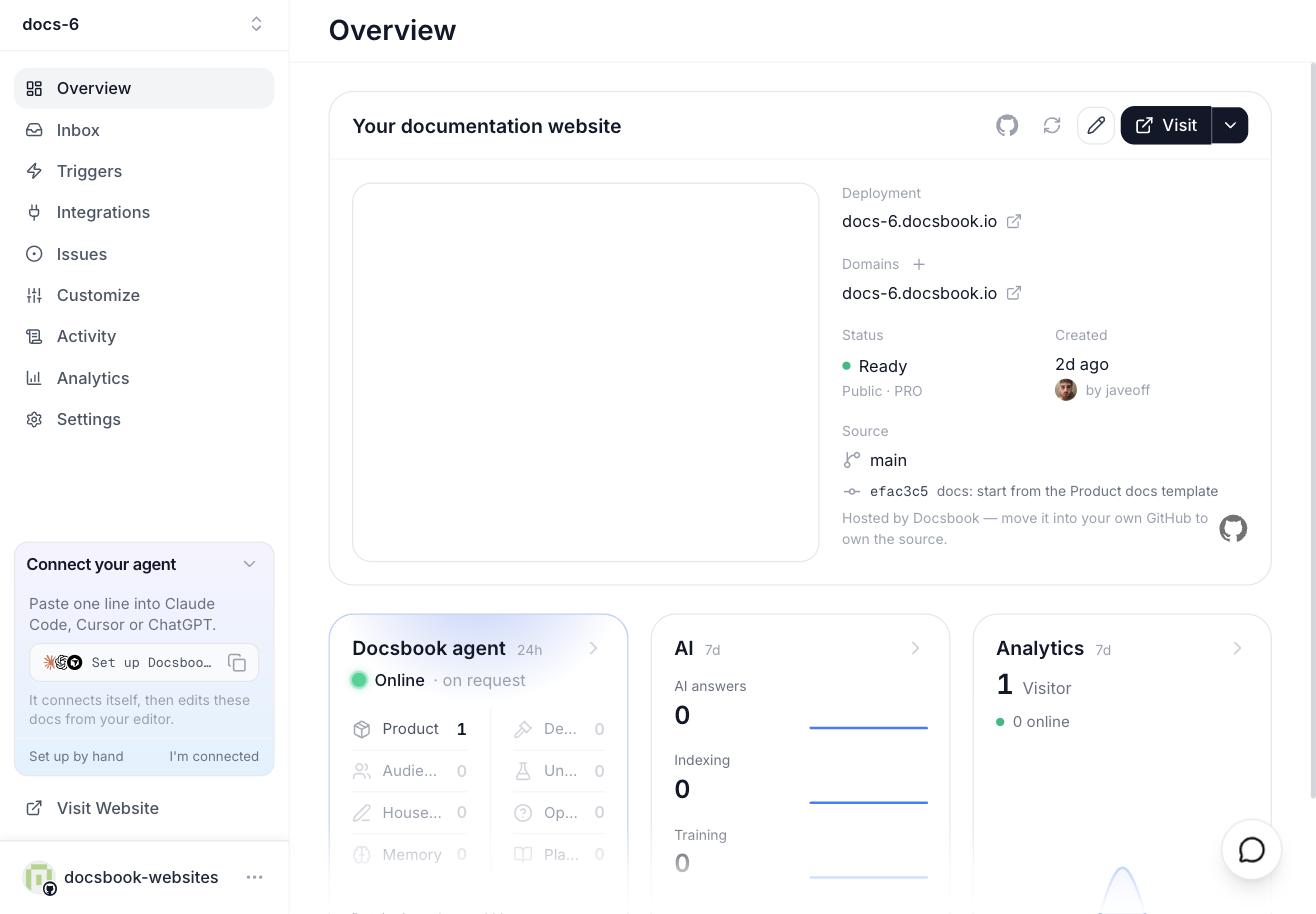This screenshot has height=914, width=1316.
Task: Click I'm connected
Action: point(214,756)
